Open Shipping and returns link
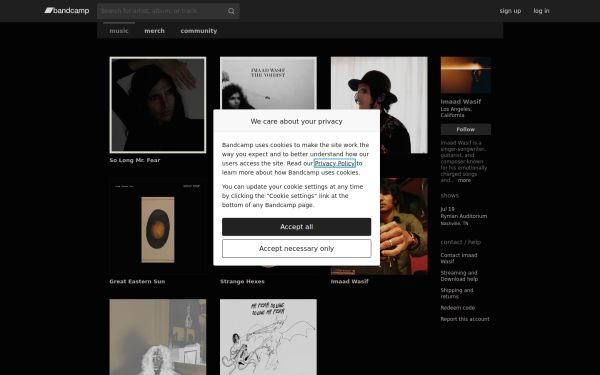The height and width of the screenshot is (375, 600). pyautogui.click(x=457, y=293)
